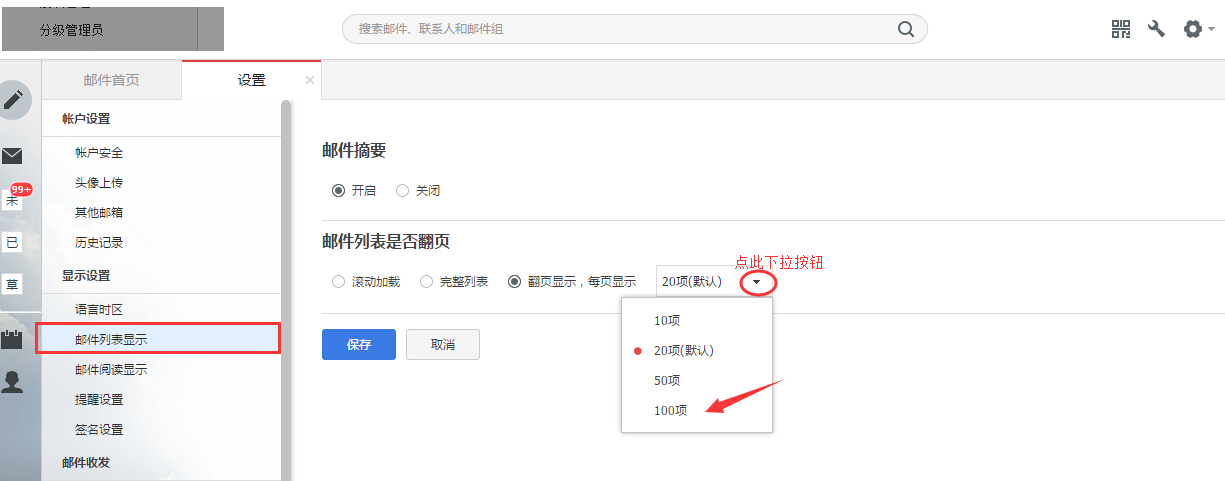Open the calendar icon in left sidebar

12,338
